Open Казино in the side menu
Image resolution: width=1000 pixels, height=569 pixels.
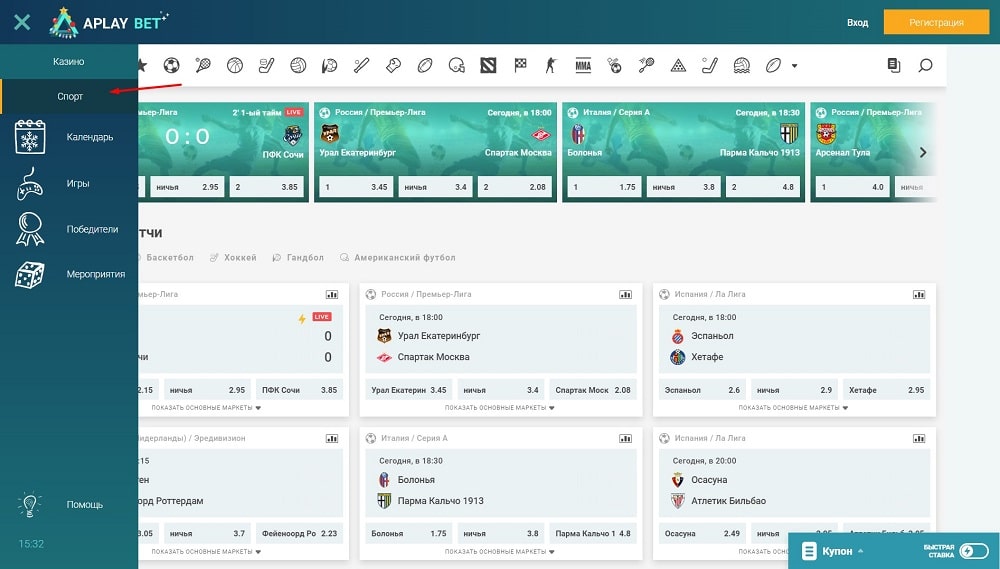coord(69,62)
